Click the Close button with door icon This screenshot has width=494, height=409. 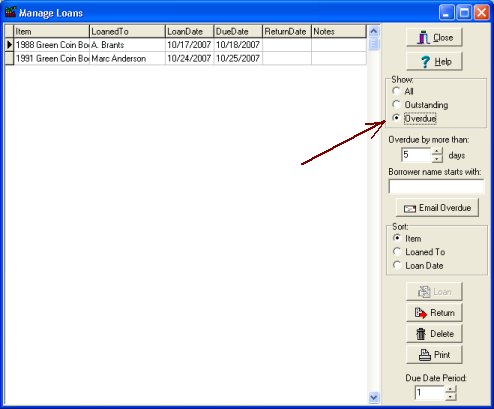[x=434, y=37]
